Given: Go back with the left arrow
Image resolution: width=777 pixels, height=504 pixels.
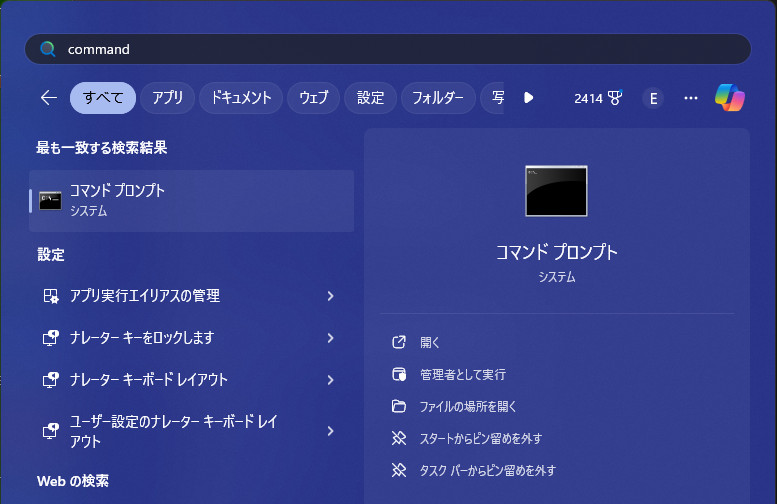Looking at the screenshot, I should (49, 98).
